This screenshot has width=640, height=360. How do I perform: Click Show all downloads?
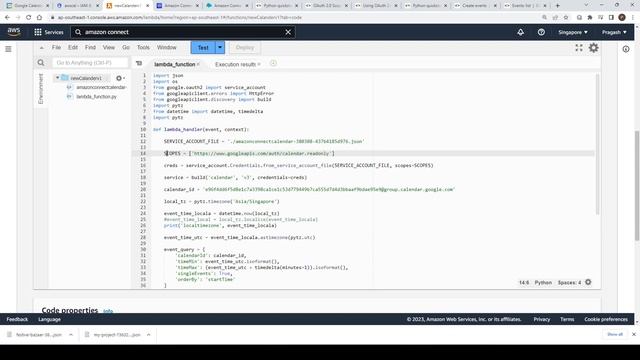coord(615,334)
